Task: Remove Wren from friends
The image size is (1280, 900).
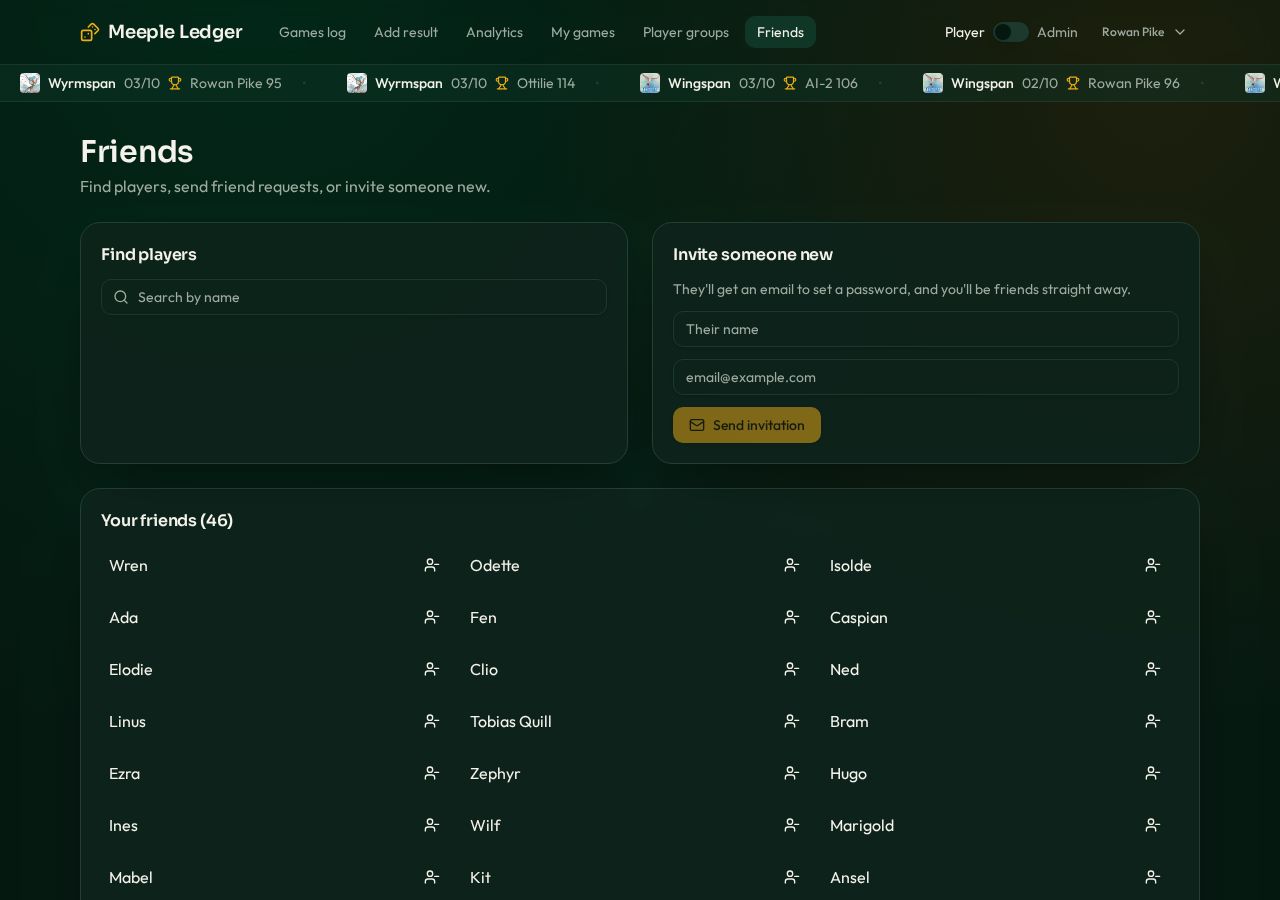Action: pyautogui.click(x=432, y=565)
